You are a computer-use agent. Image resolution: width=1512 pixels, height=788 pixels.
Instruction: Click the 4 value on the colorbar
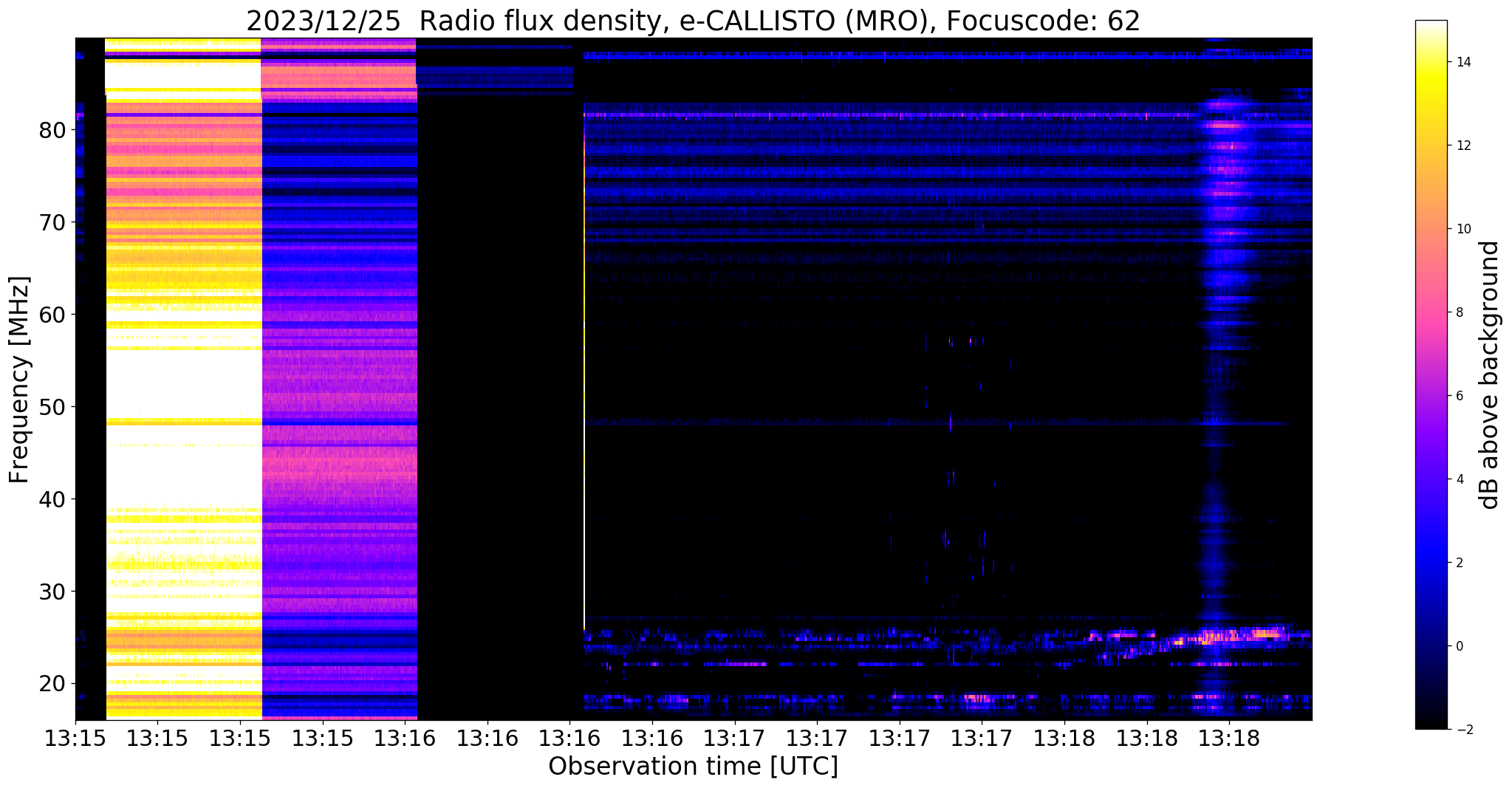[1459, 479]
